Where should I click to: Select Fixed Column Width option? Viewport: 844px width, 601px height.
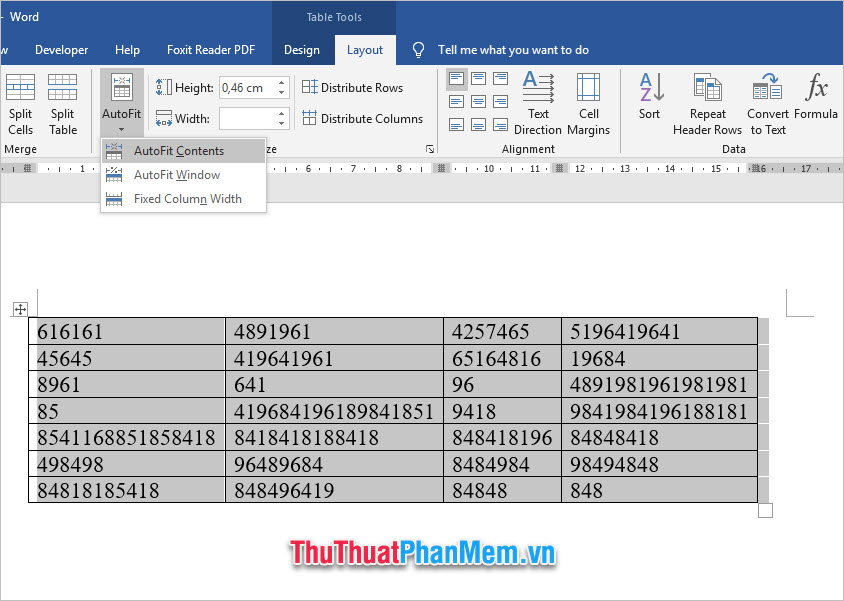click(x=183, y=199)
